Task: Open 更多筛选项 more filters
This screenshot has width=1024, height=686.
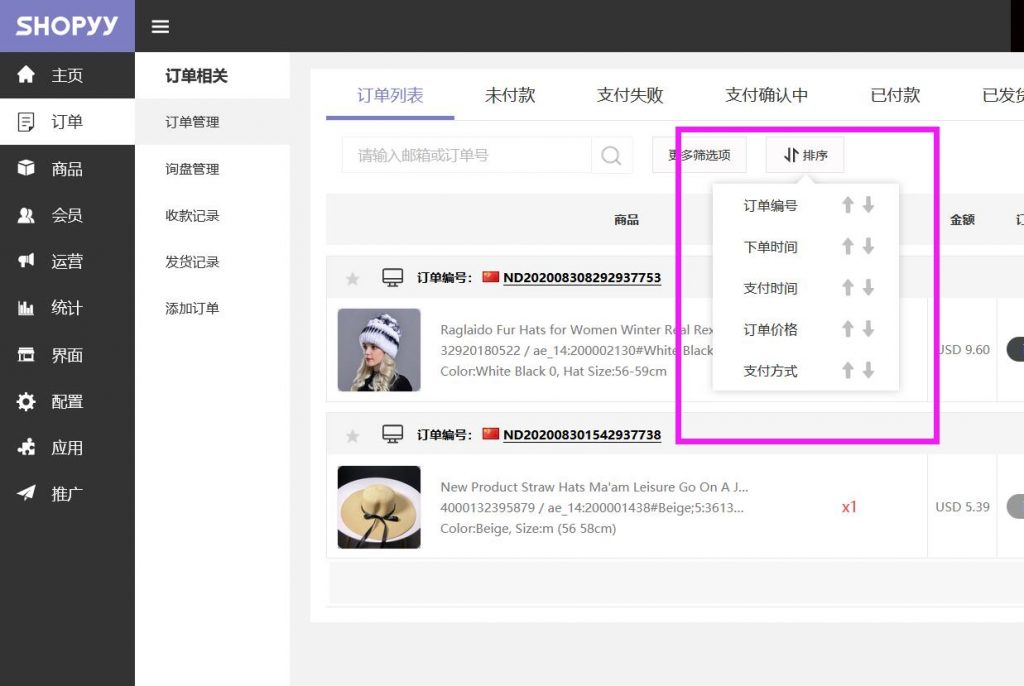Action: coord(699,155)
